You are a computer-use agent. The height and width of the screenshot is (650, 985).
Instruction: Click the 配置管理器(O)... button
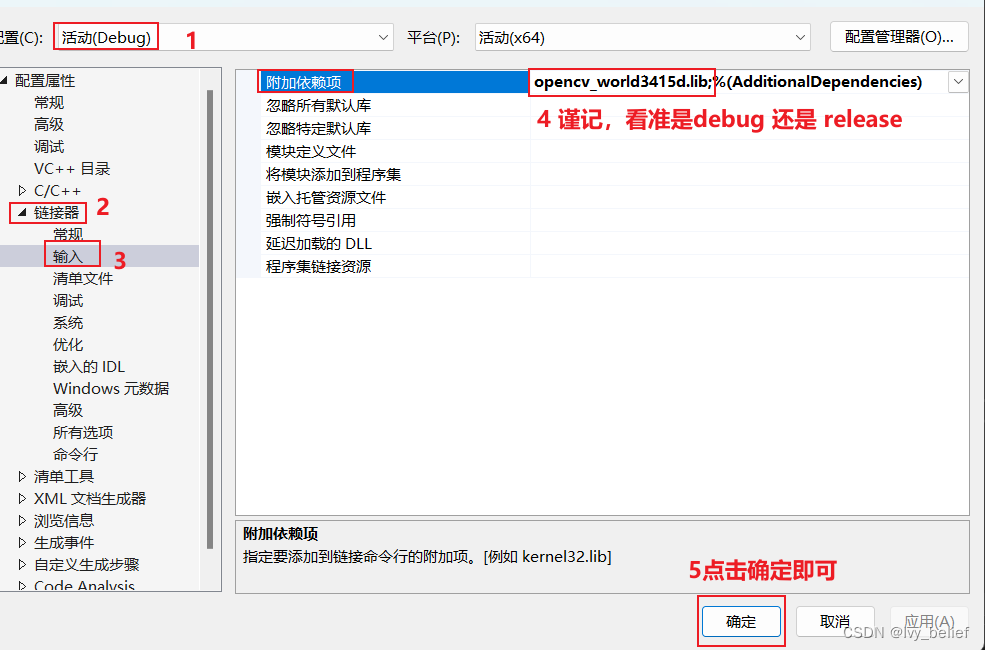[x=899, y=37]
